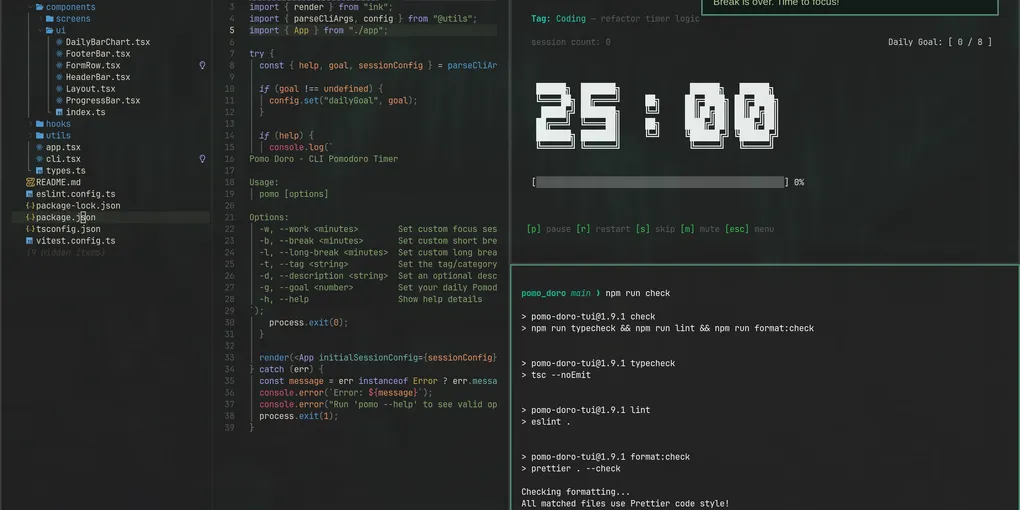This screenshot has height=510, width=1020.
Task: Click the React icon beside Layout.tsx
Action: click(59, 89)
